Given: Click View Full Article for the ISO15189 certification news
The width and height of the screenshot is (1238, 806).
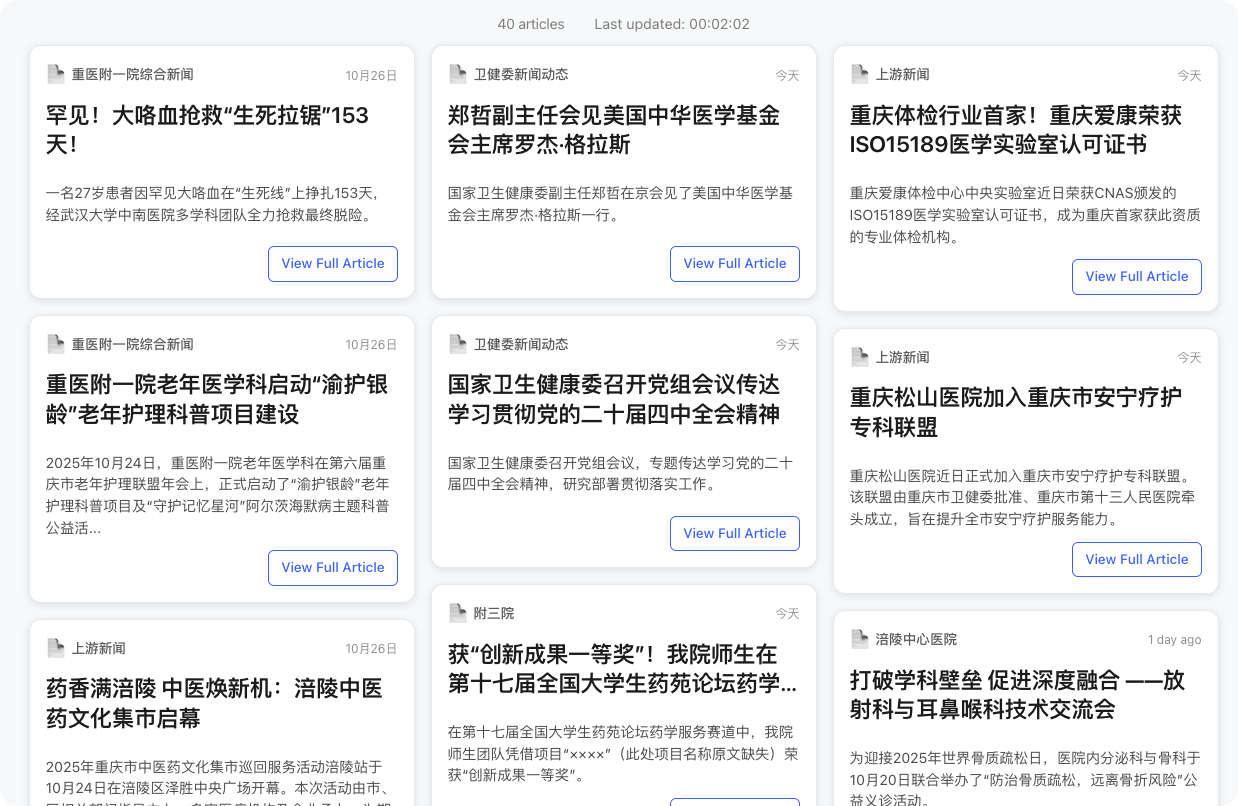Looking at the screenshot, I should point(1136,277).
